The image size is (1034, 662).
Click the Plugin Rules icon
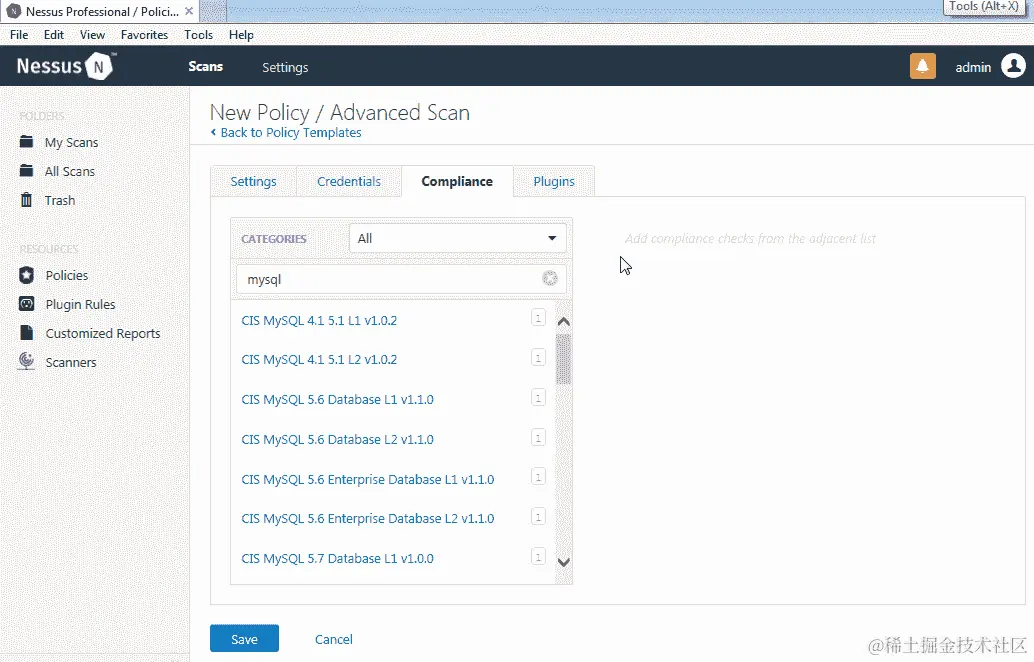pos(26,304)
